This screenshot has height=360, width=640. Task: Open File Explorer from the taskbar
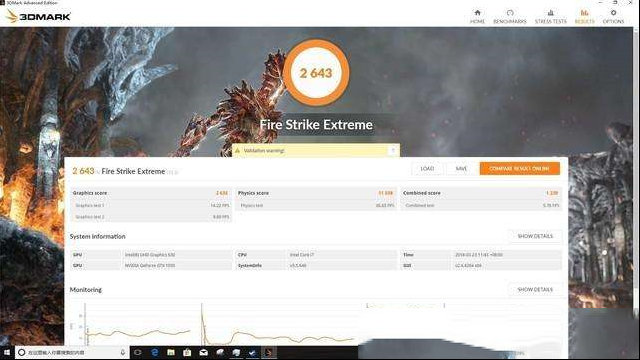click(171, 352)
